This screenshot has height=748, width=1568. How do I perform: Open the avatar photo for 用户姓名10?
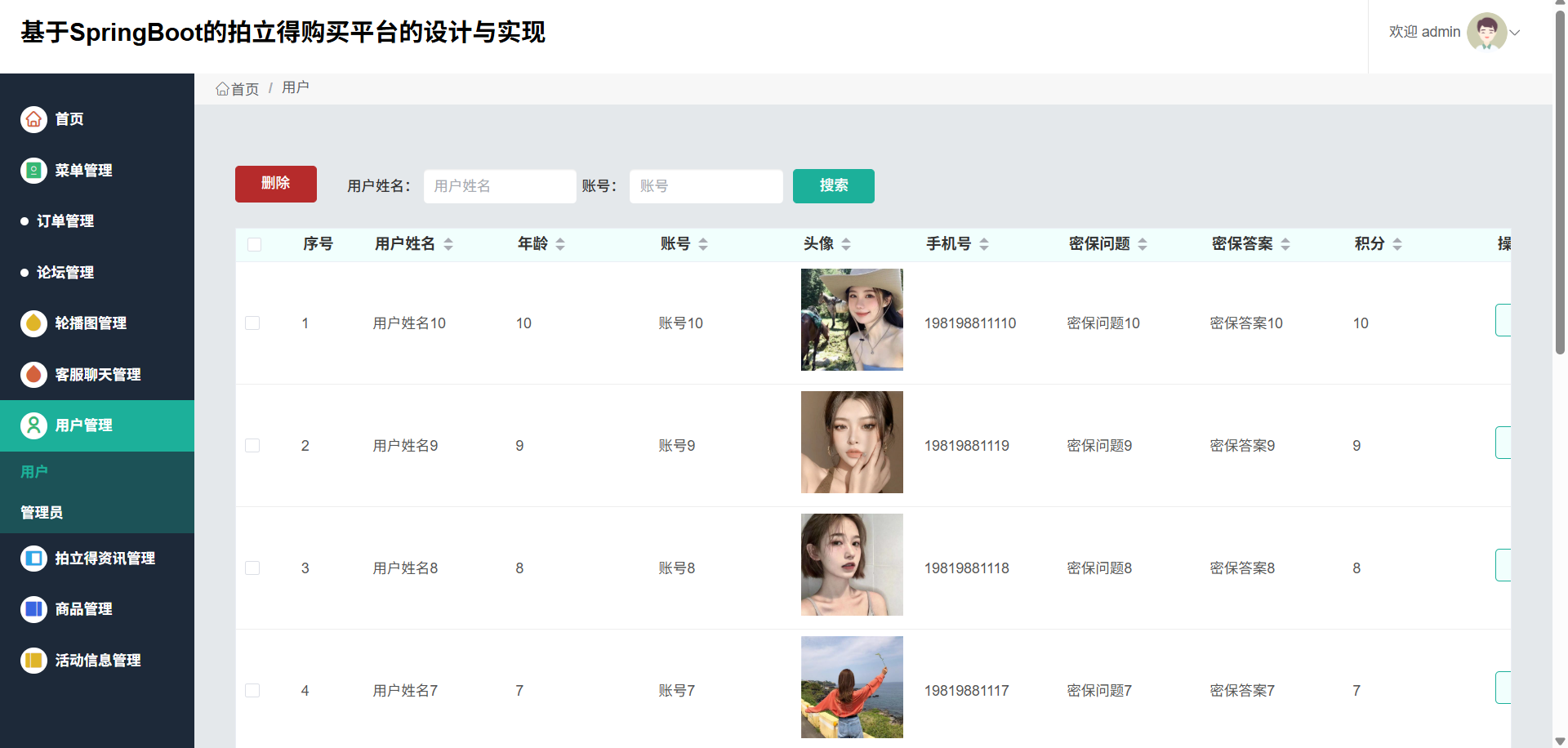click(x=852, y=320)
